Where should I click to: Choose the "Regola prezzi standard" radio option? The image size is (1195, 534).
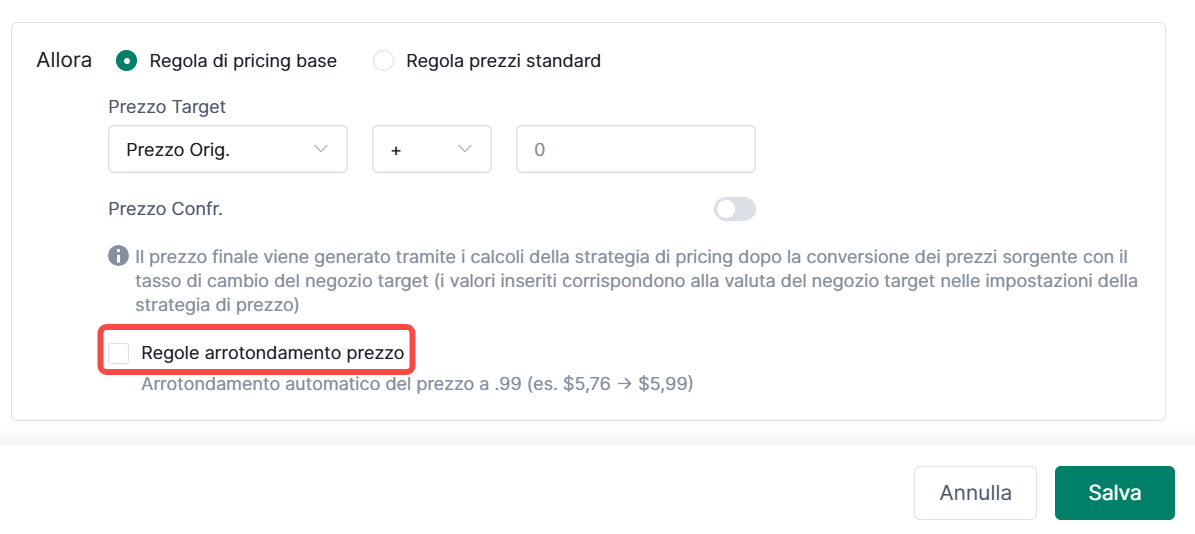(383, 61)
